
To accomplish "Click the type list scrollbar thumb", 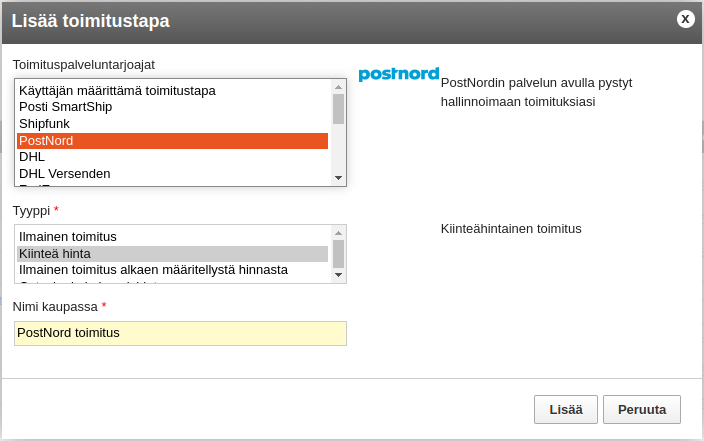I will coord(339,254).
